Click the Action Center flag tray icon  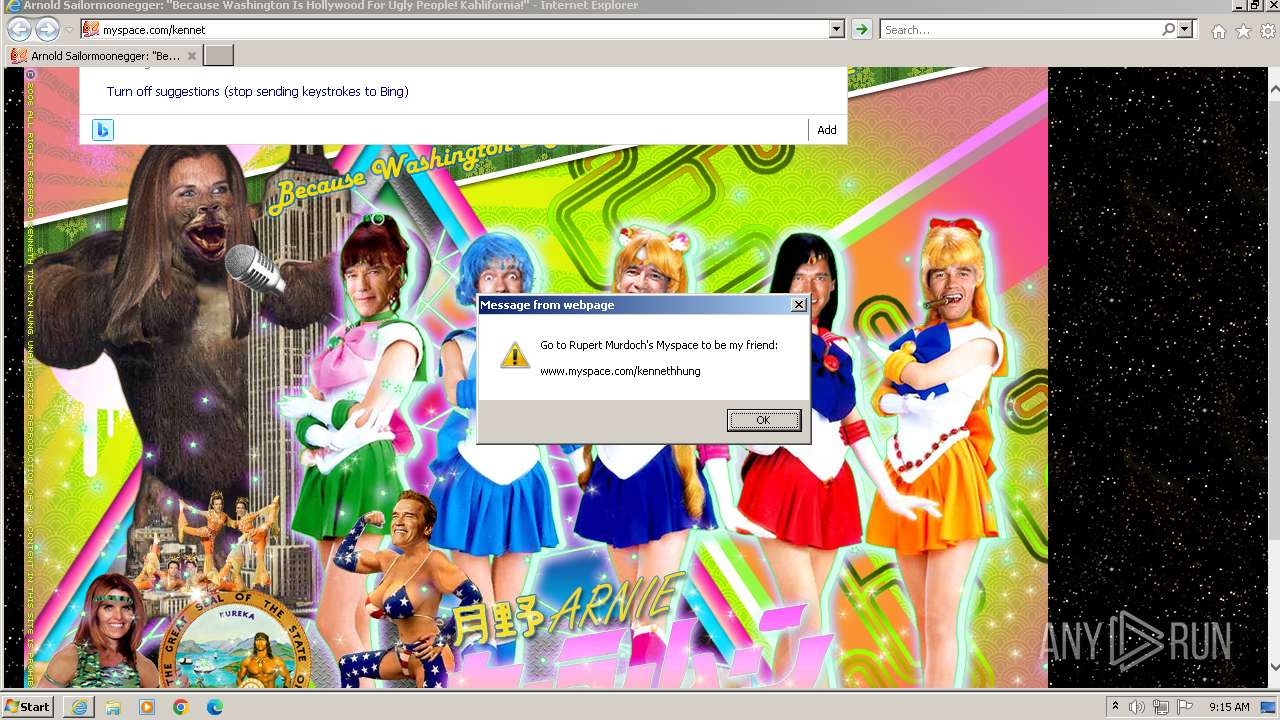[x=1185, y=707]
